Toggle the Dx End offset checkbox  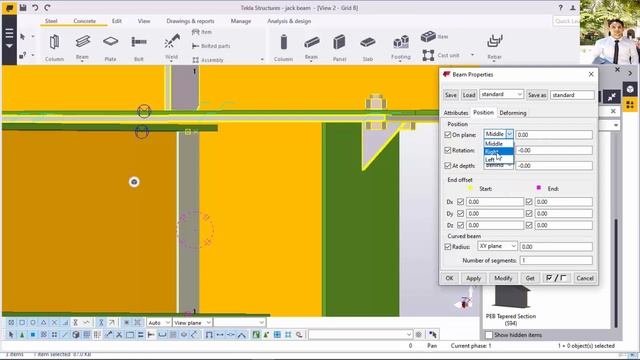pyautogui.click(x=529, y=202)
